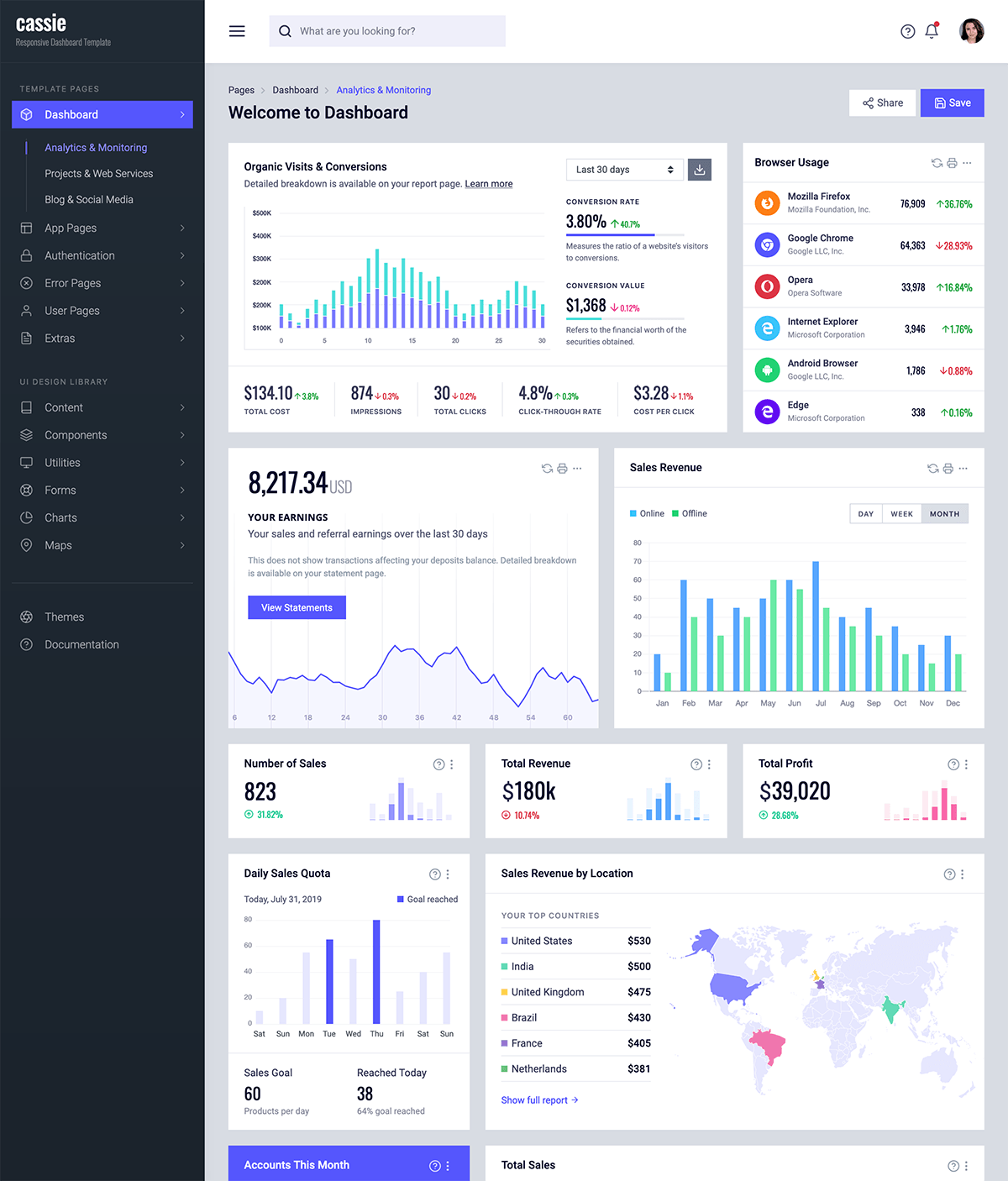Open the notifications bell
The width and height of the screenshot is (1008, 1181).
coord(932,31)
